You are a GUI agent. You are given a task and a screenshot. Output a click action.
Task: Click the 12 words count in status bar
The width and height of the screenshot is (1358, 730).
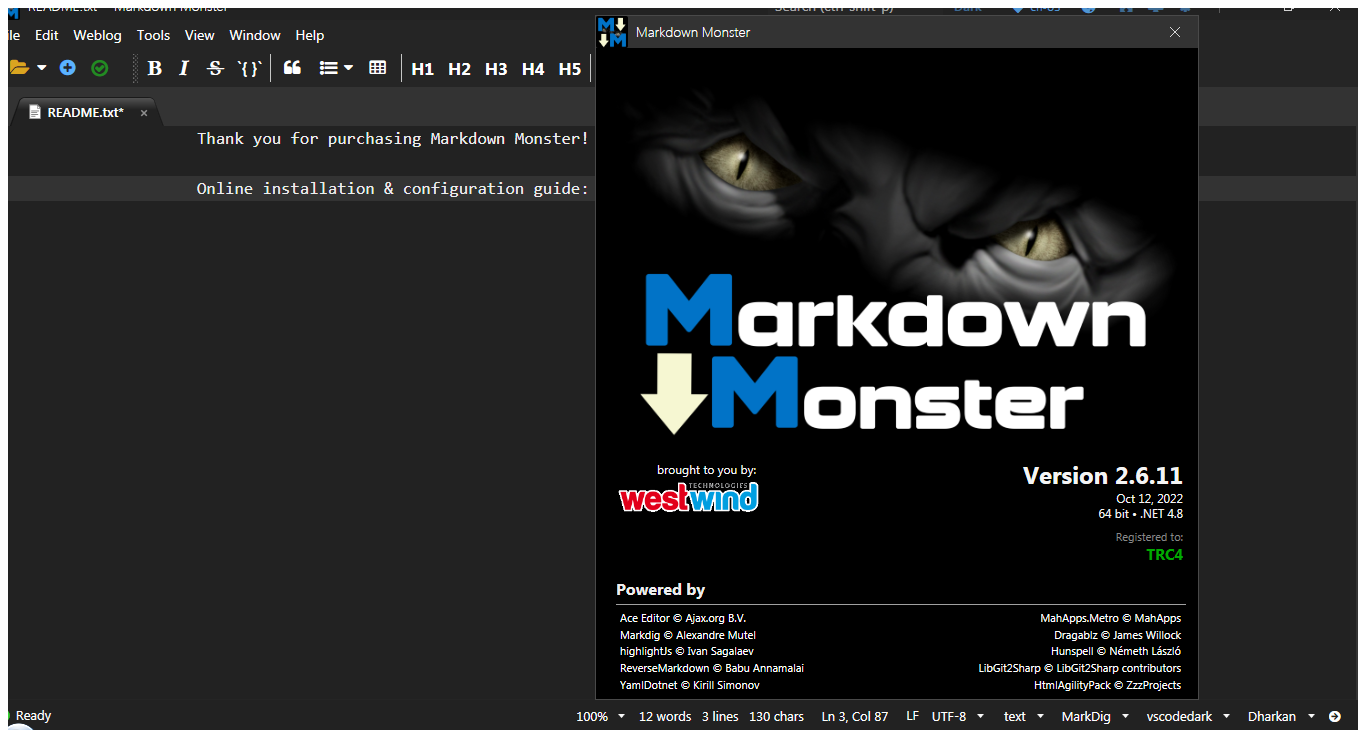[x=664, y=716]
